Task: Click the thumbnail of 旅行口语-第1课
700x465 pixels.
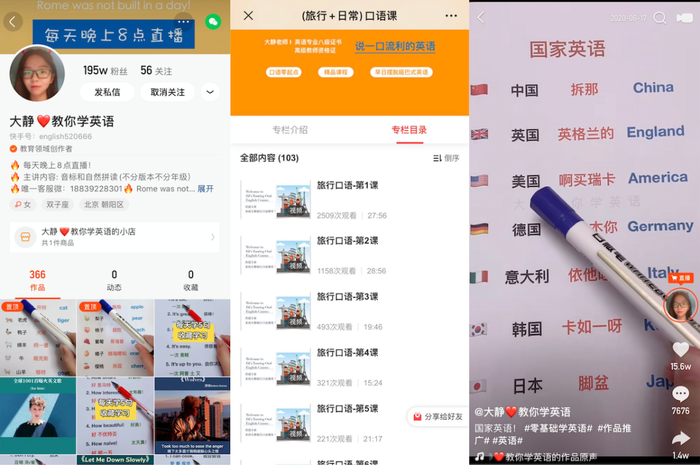Action: click(x=275, y=199)
